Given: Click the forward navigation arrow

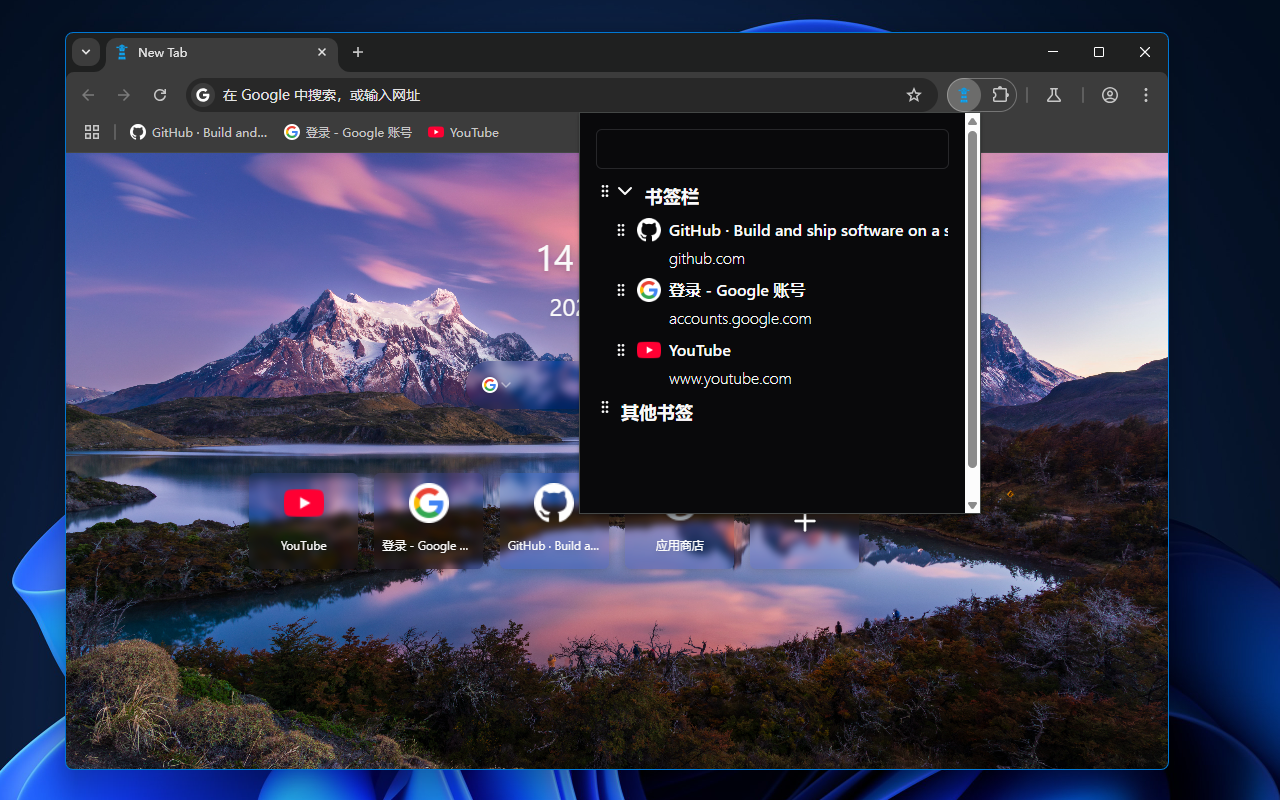Looking at the screenshot, I should (124, 95).
